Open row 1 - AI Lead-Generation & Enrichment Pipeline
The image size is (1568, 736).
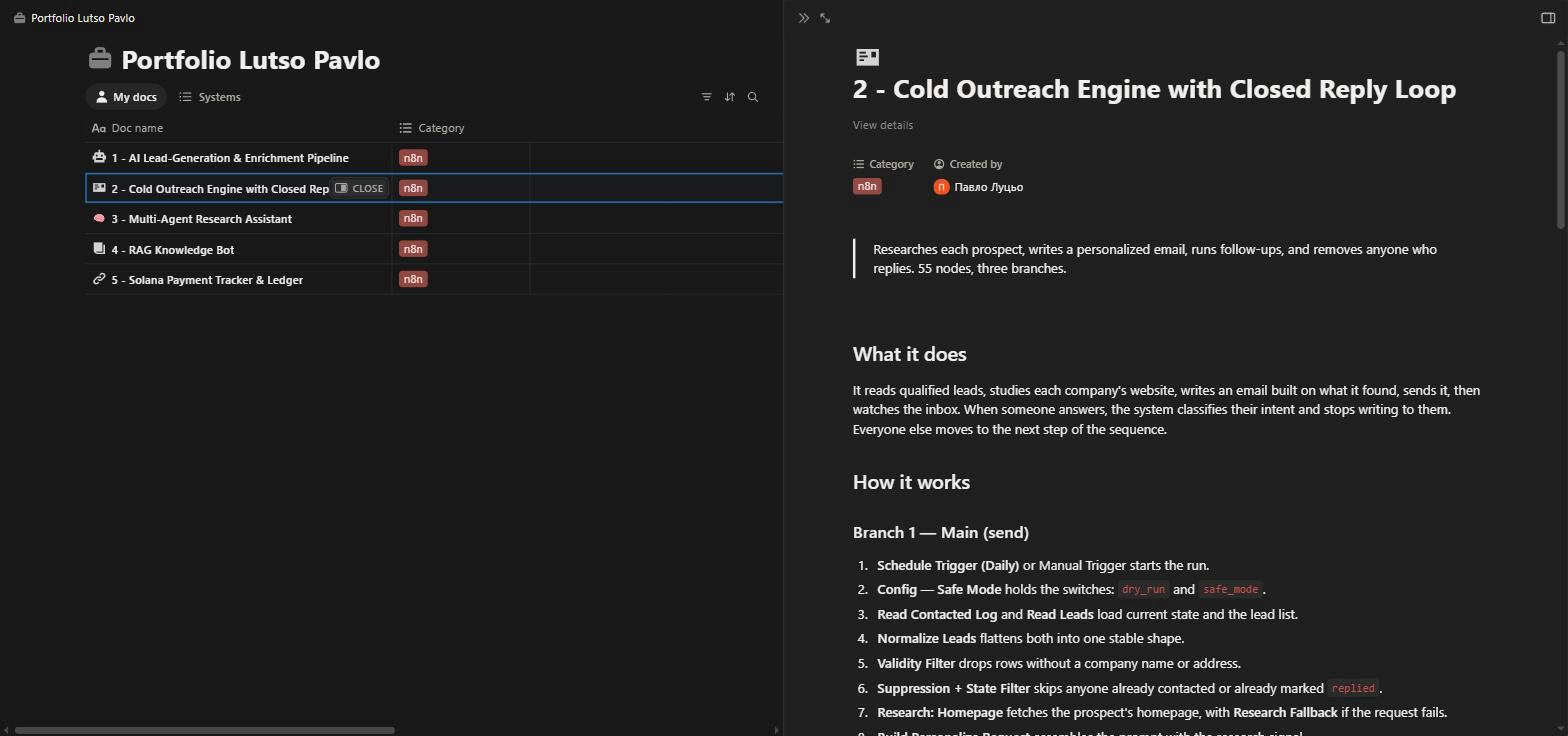230,158
